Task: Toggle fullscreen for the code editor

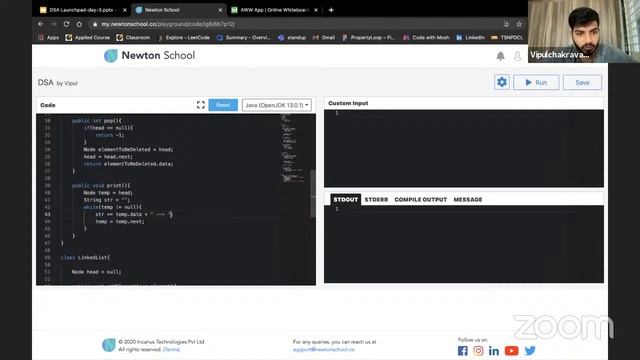Action: (200, 105)
